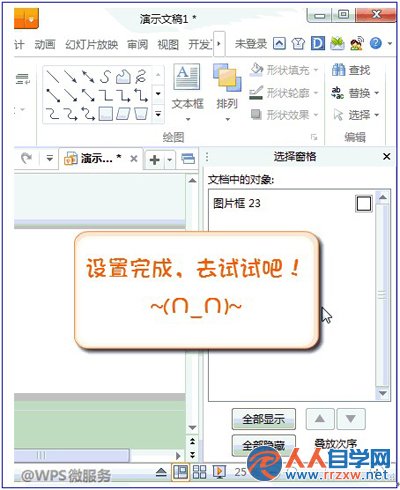Start slideshow from status bar icon
Screen dimensions: 400x490
[219, 471]
